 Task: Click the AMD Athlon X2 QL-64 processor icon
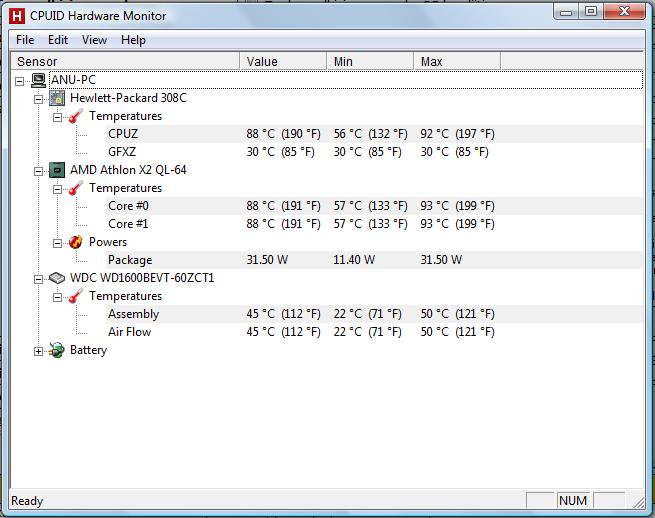point(57,170)
